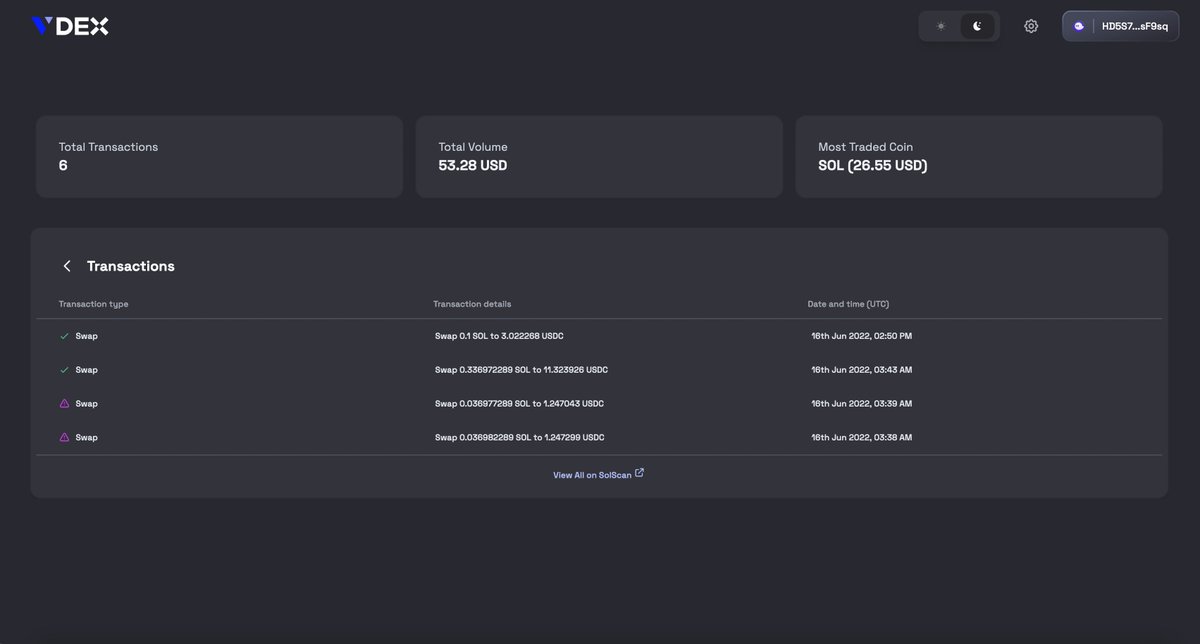The height and width of the screenshot is (644, 1200).
Task: Click Most Traded Coin SOL (26.55 USD)
Action: point(873,165)
